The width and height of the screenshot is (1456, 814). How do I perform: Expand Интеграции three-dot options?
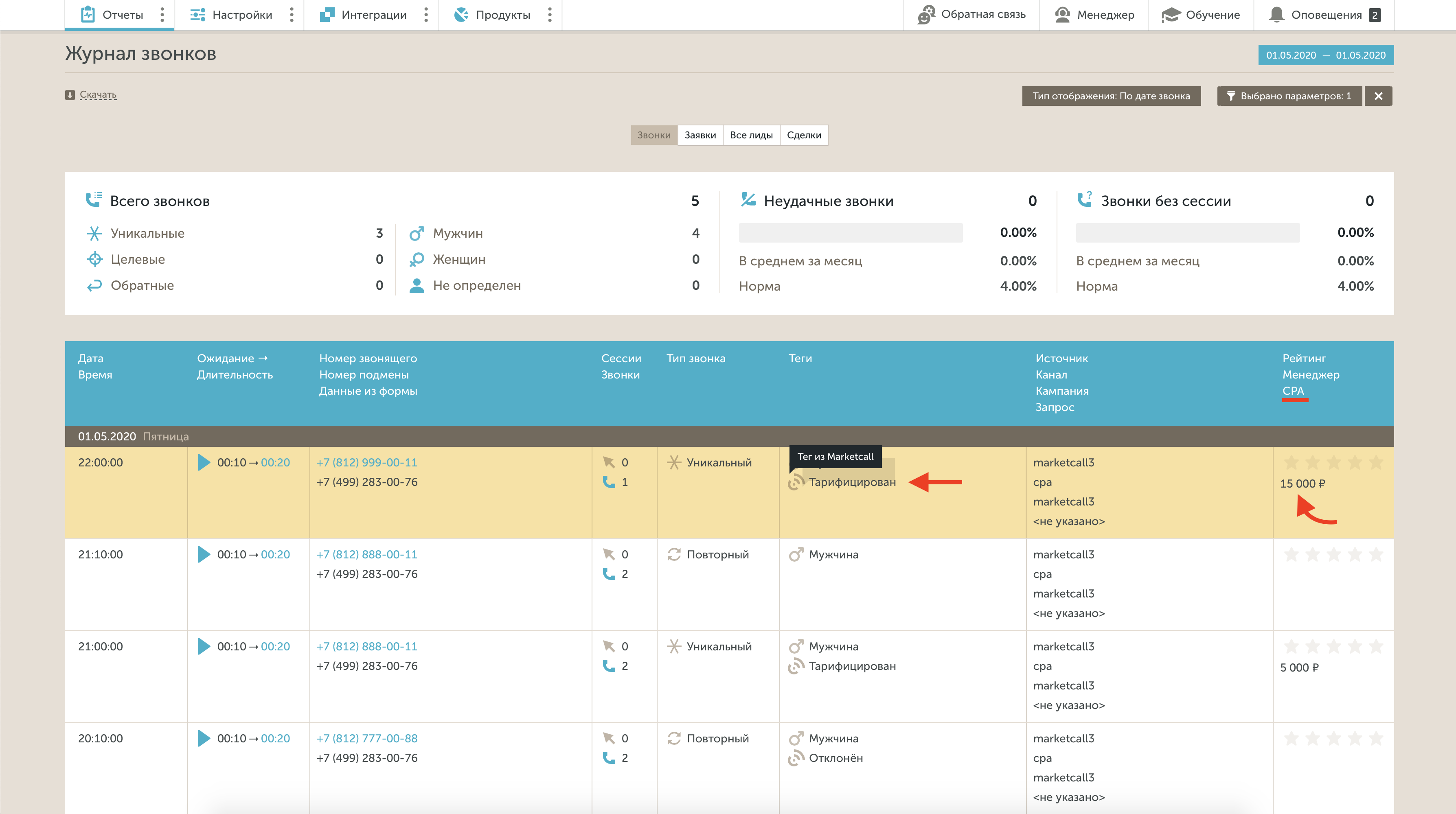[426, 15]
